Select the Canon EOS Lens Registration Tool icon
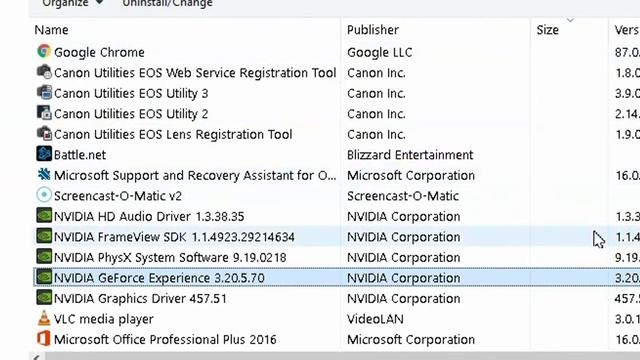Viewport: 640px width, 360px height. 44,133
